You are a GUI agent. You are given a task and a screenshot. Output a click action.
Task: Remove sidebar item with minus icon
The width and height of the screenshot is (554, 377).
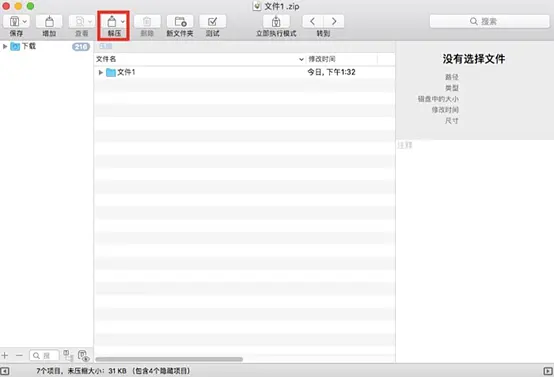[x=19, y=355]
